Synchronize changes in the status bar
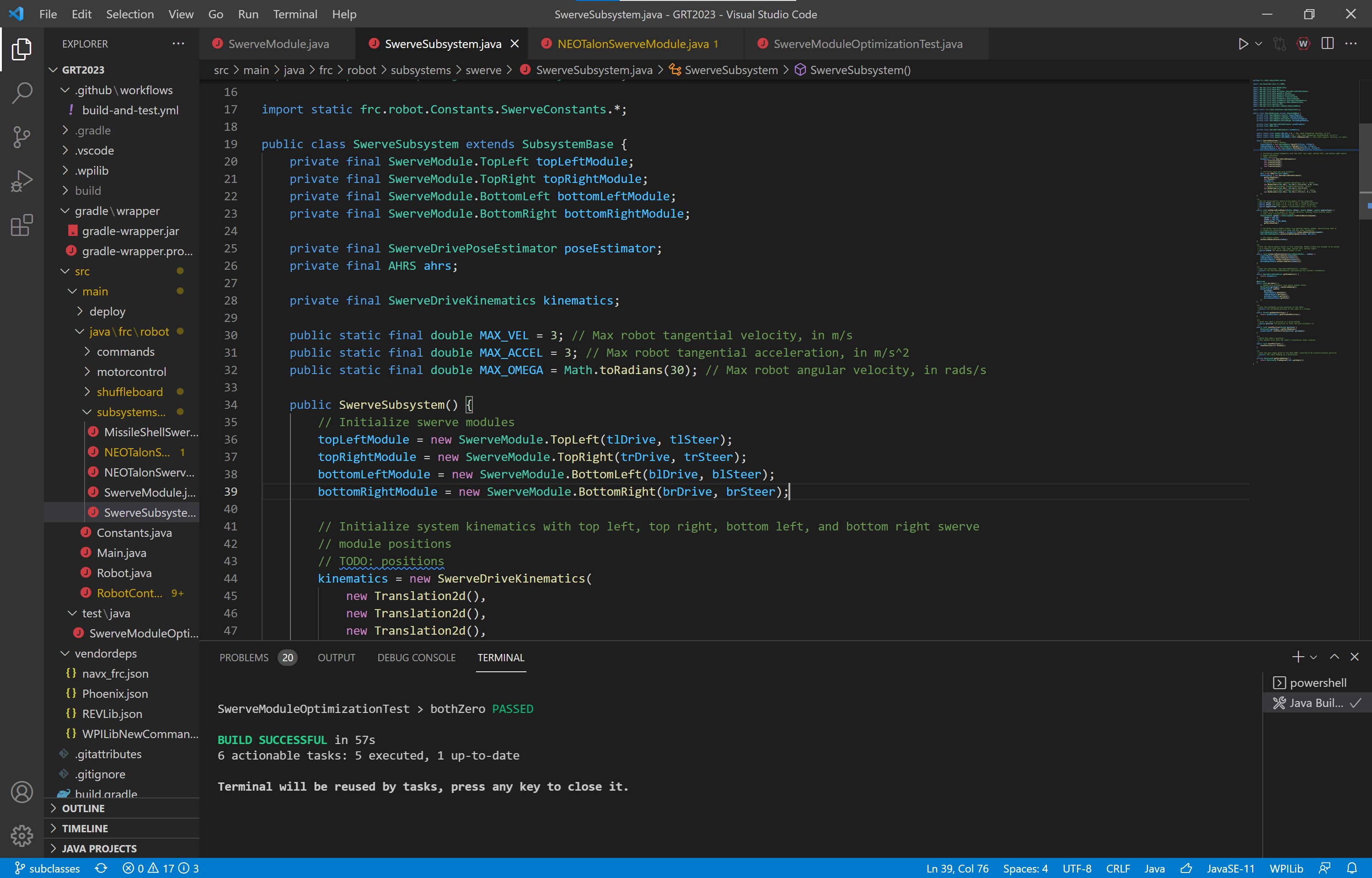The image size is (1372, 878). coord(102,868)
